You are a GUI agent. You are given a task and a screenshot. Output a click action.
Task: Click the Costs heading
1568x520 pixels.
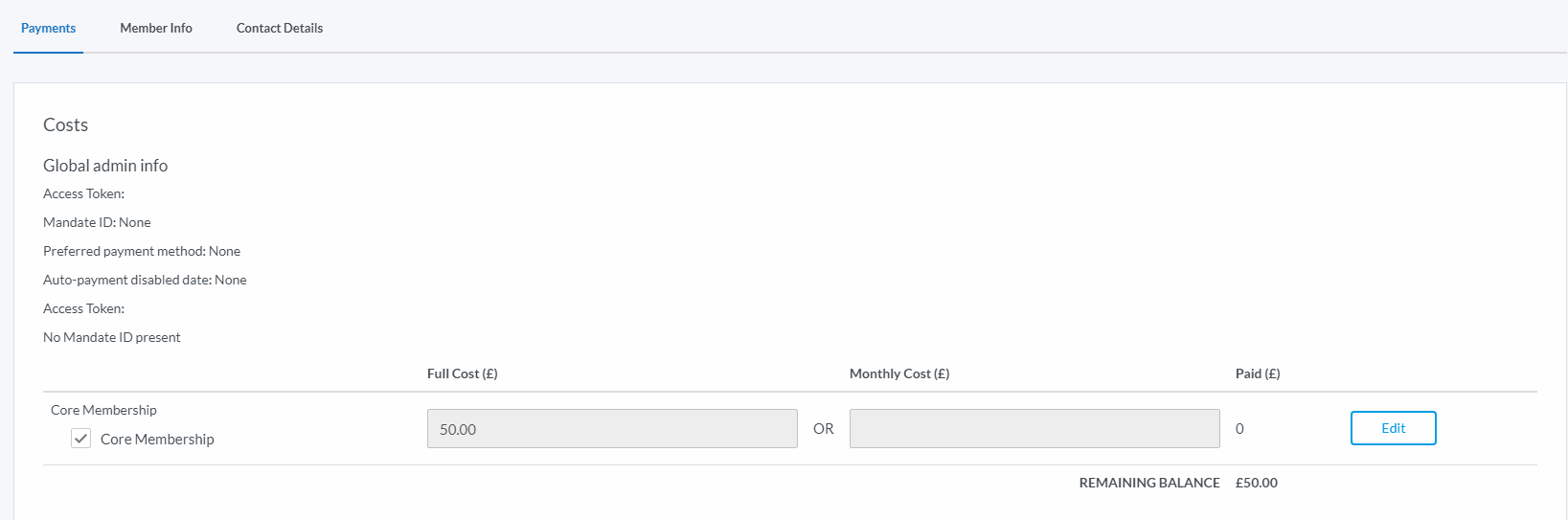click(65, 124)
